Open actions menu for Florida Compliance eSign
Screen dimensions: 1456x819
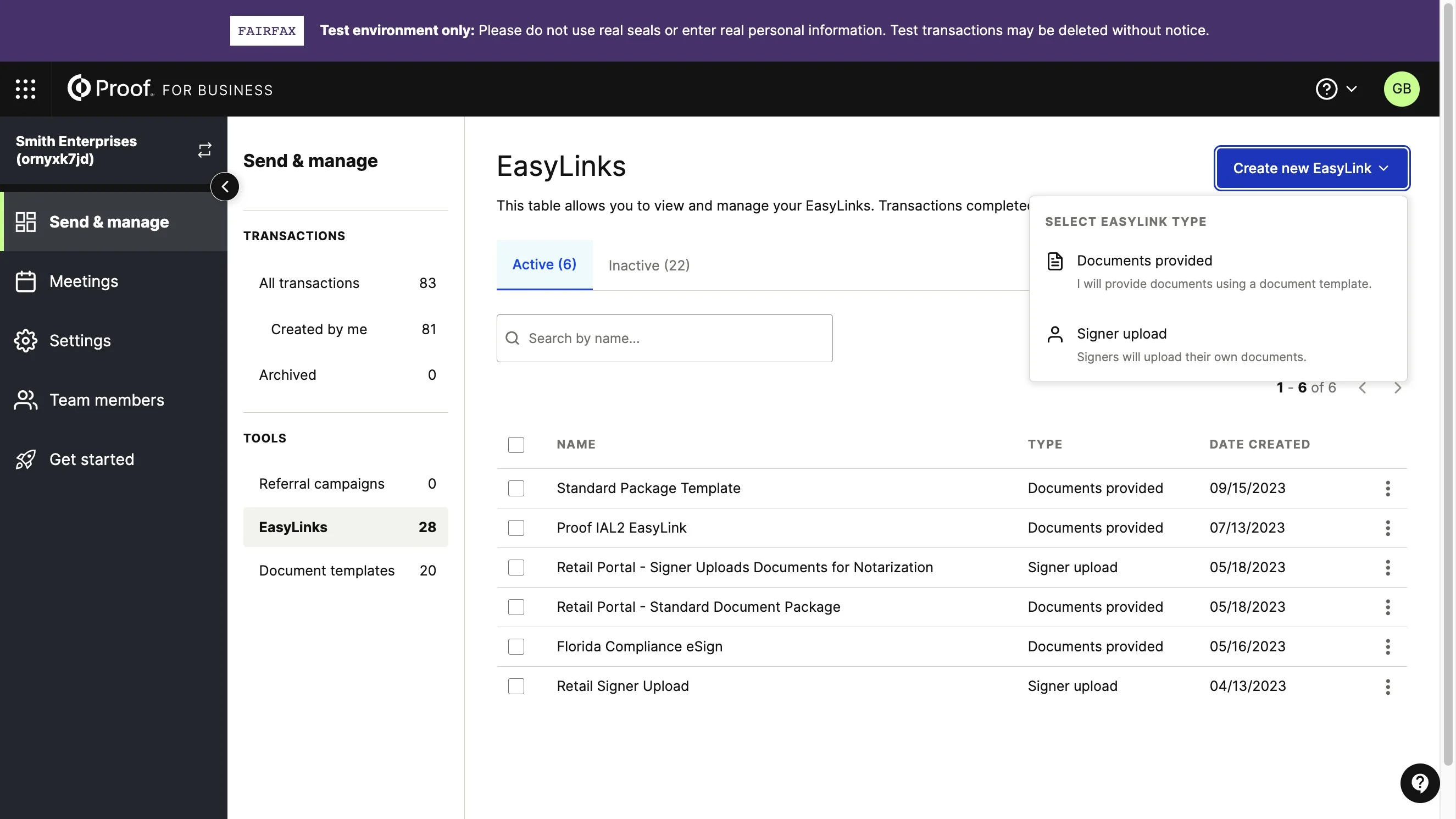1387,646
